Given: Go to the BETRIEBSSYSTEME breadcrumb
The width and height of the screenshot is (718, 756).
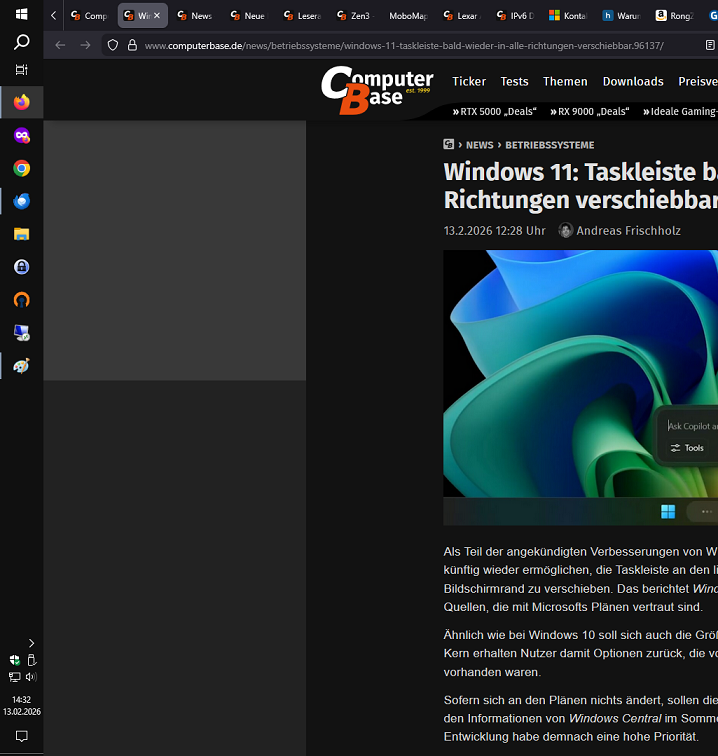Looking at the screenshot, I should point(550,145).
